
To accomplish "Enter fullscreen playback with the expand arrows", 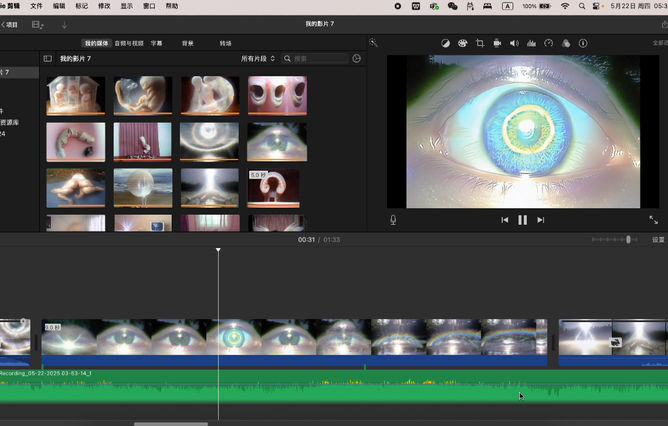I will click(x=653, y=220).
